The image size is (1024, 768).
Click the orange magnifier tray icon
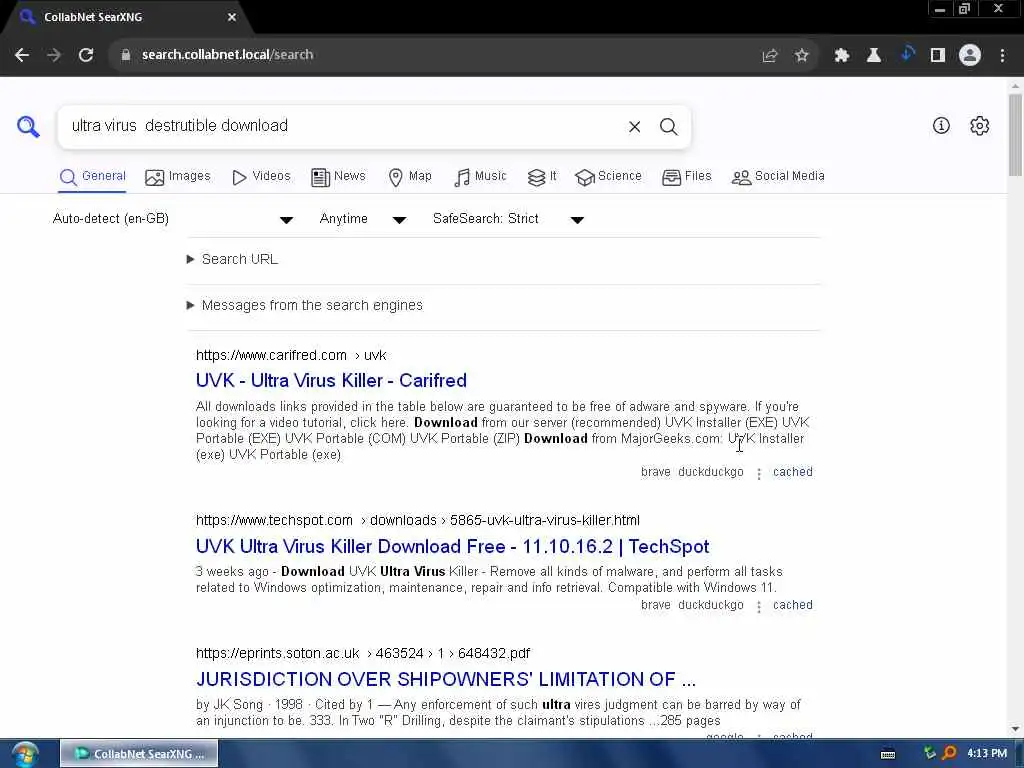click(x=949, y=753)
